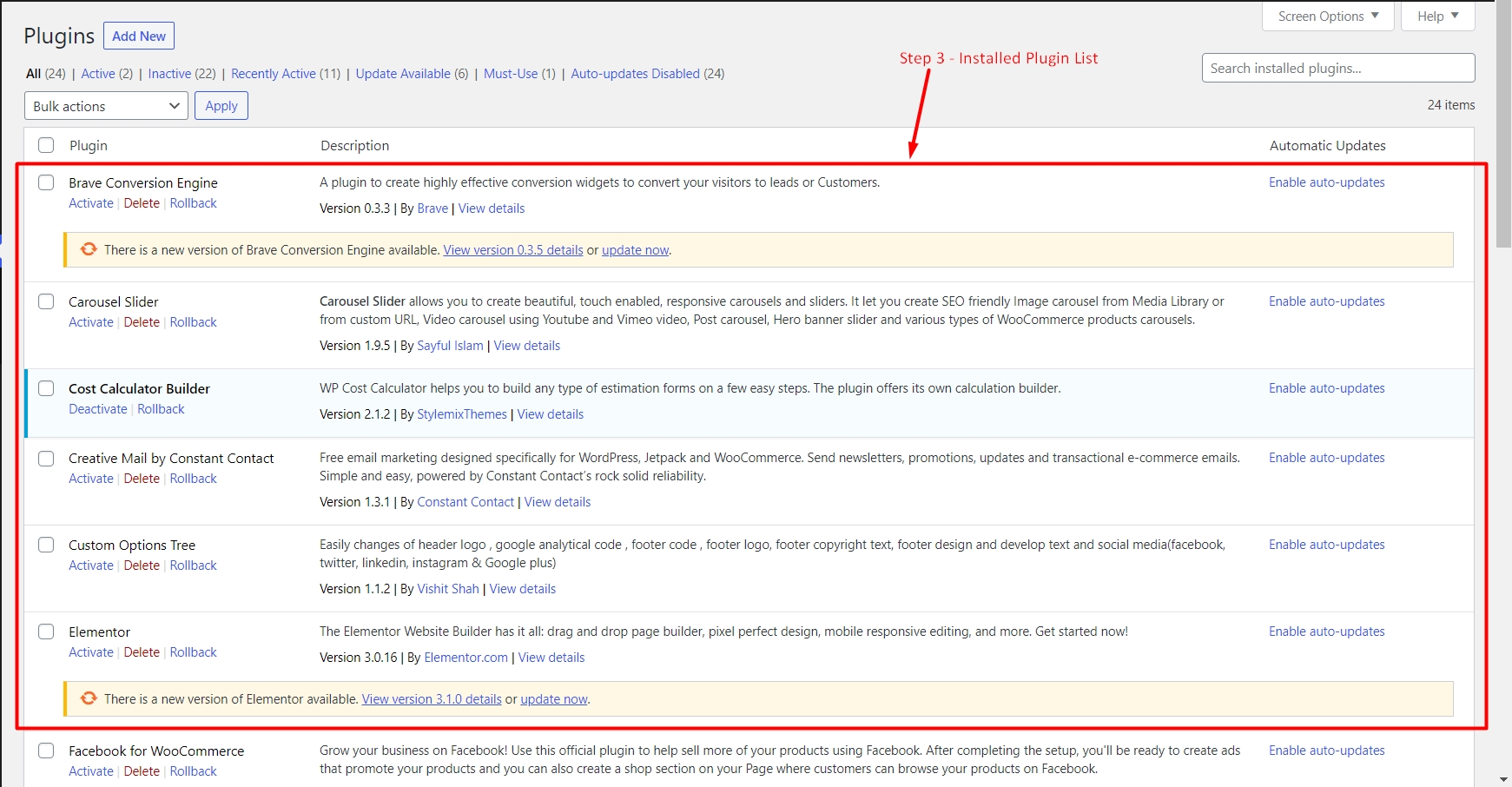Click the "24 items" count text
The height and width of the screenshot is (787, 1512).
coord(1450,105)
